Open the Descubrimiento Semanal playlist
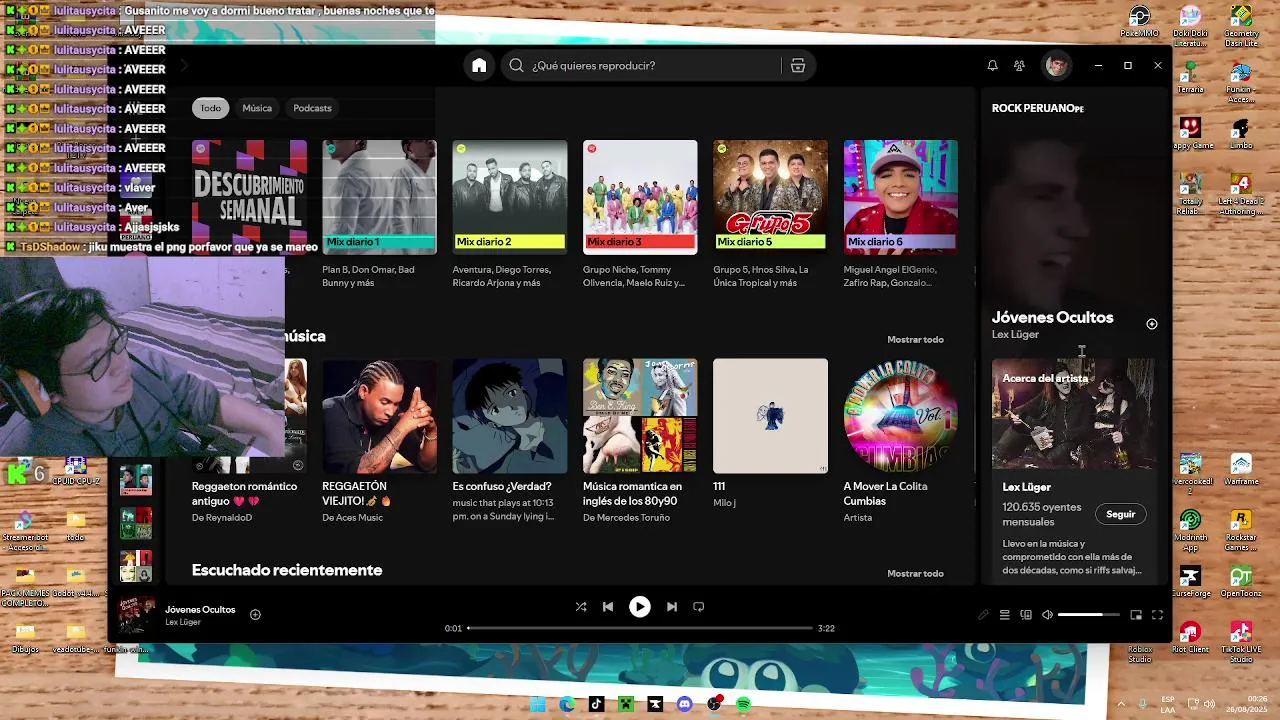This screenshot has height=720, width=1280. pos(249,197)
